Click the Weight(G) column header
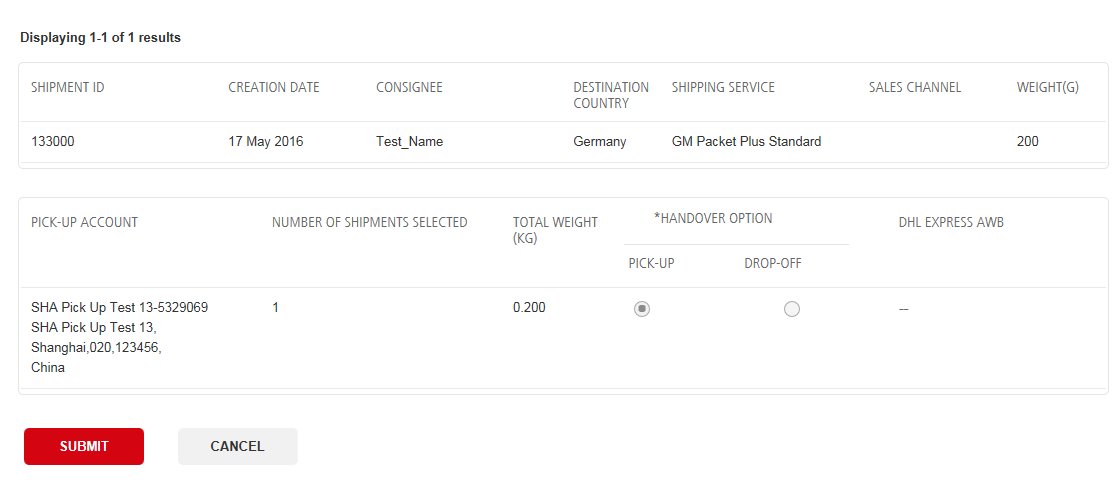This screenshot has width=1114, height=493. point(1048,88)
